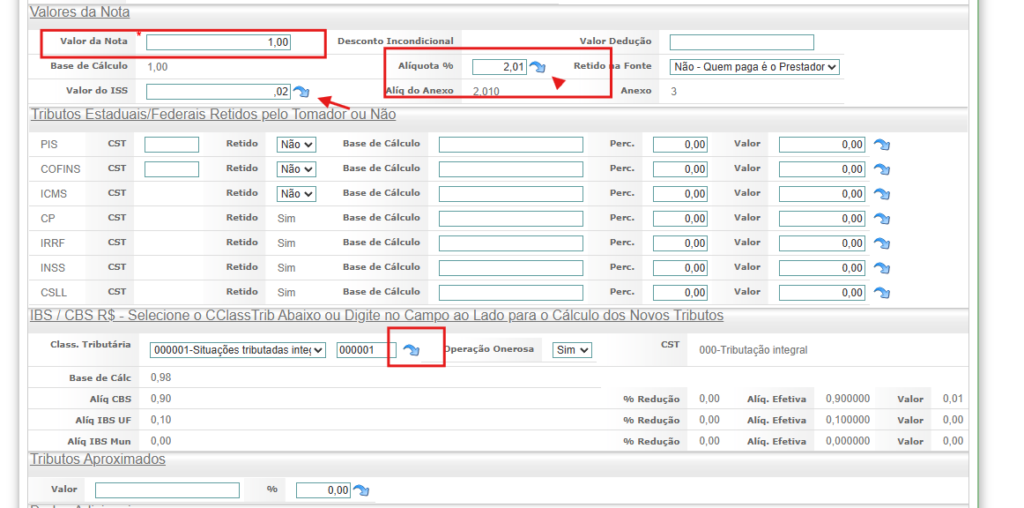
Task: Click the blue arrow beside Alíquota % field
Action: click(538, 67)
